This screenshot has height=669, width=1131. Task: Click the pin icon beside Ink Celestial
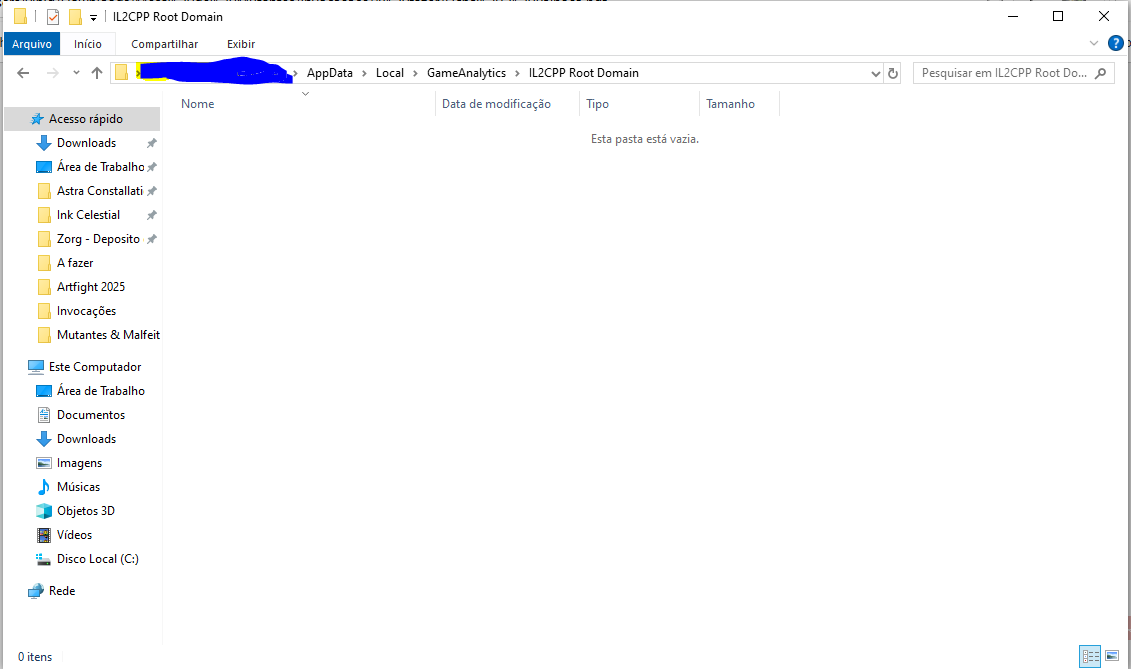pyautogui.click(x=151, y=215)
